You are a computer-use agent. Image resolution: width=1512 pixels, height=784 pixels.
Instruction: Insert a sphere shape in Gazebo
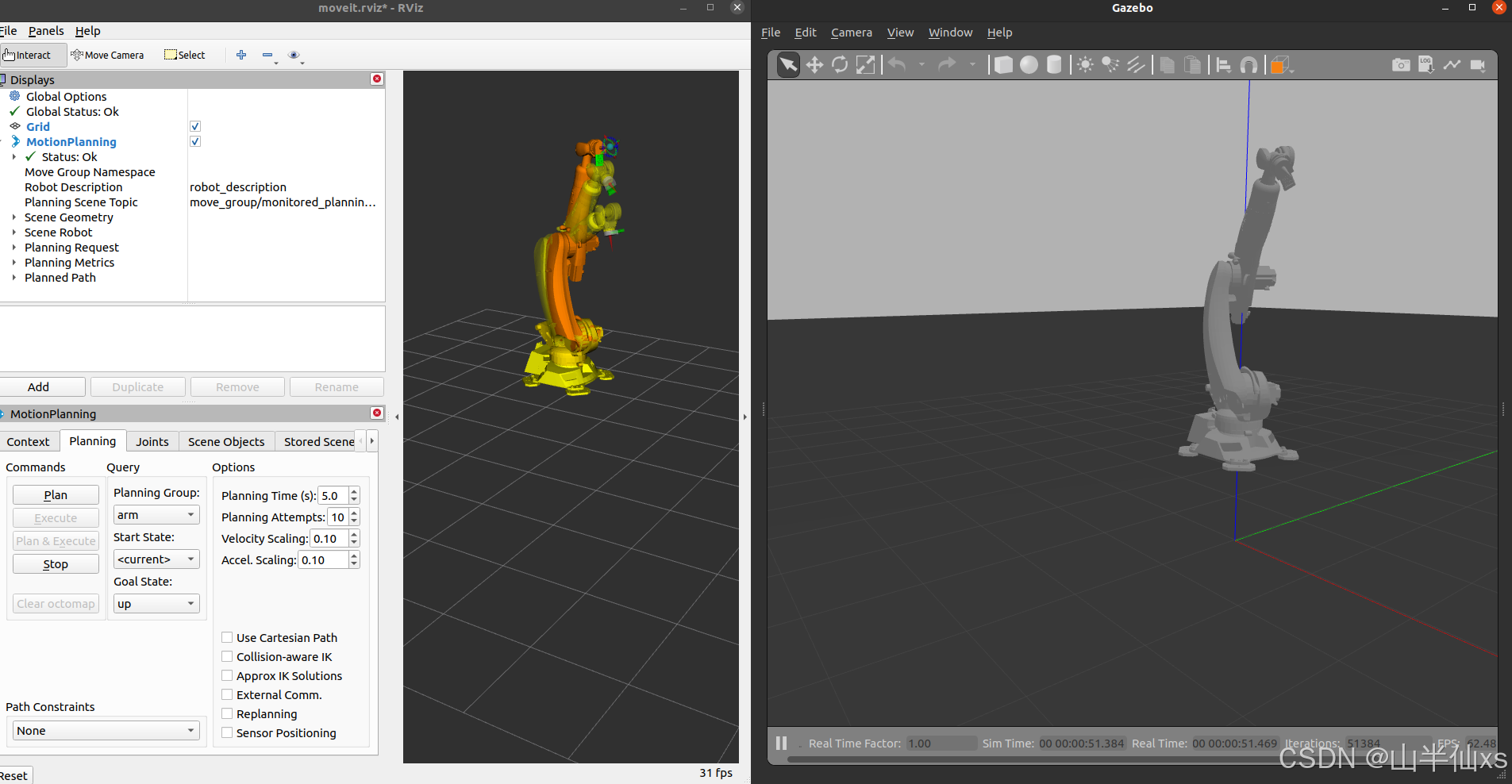pos(1029,65)
